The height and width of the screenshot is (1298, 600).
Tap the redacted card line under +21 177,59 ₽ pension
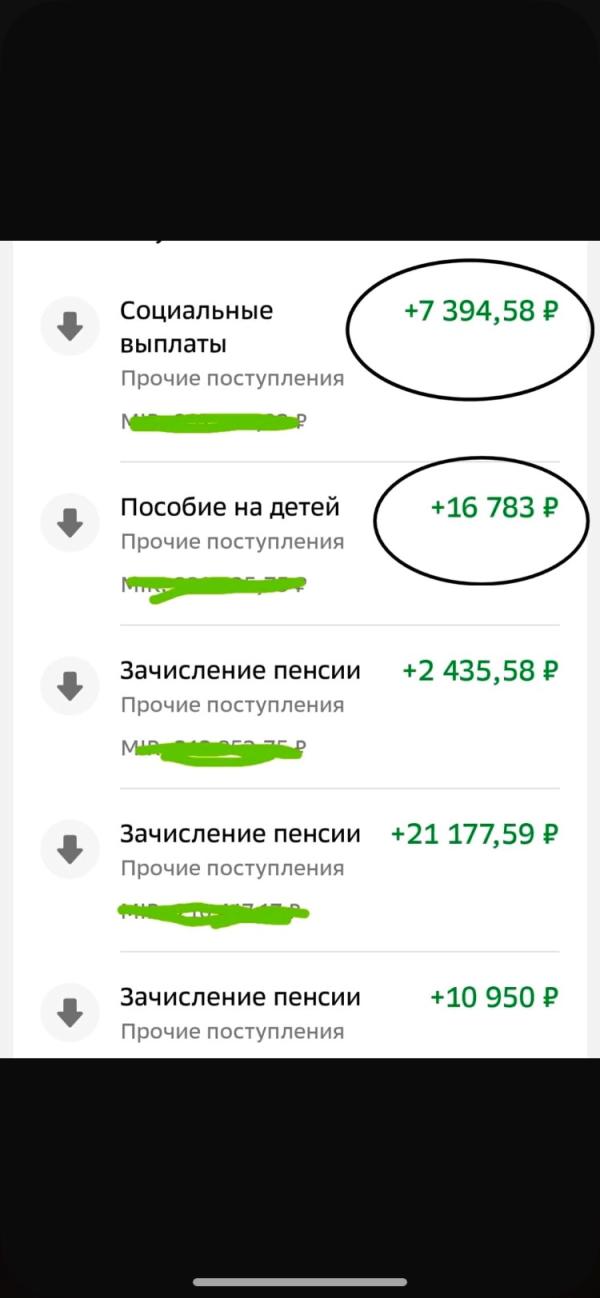pyautogui.click(x=212, y=911)
